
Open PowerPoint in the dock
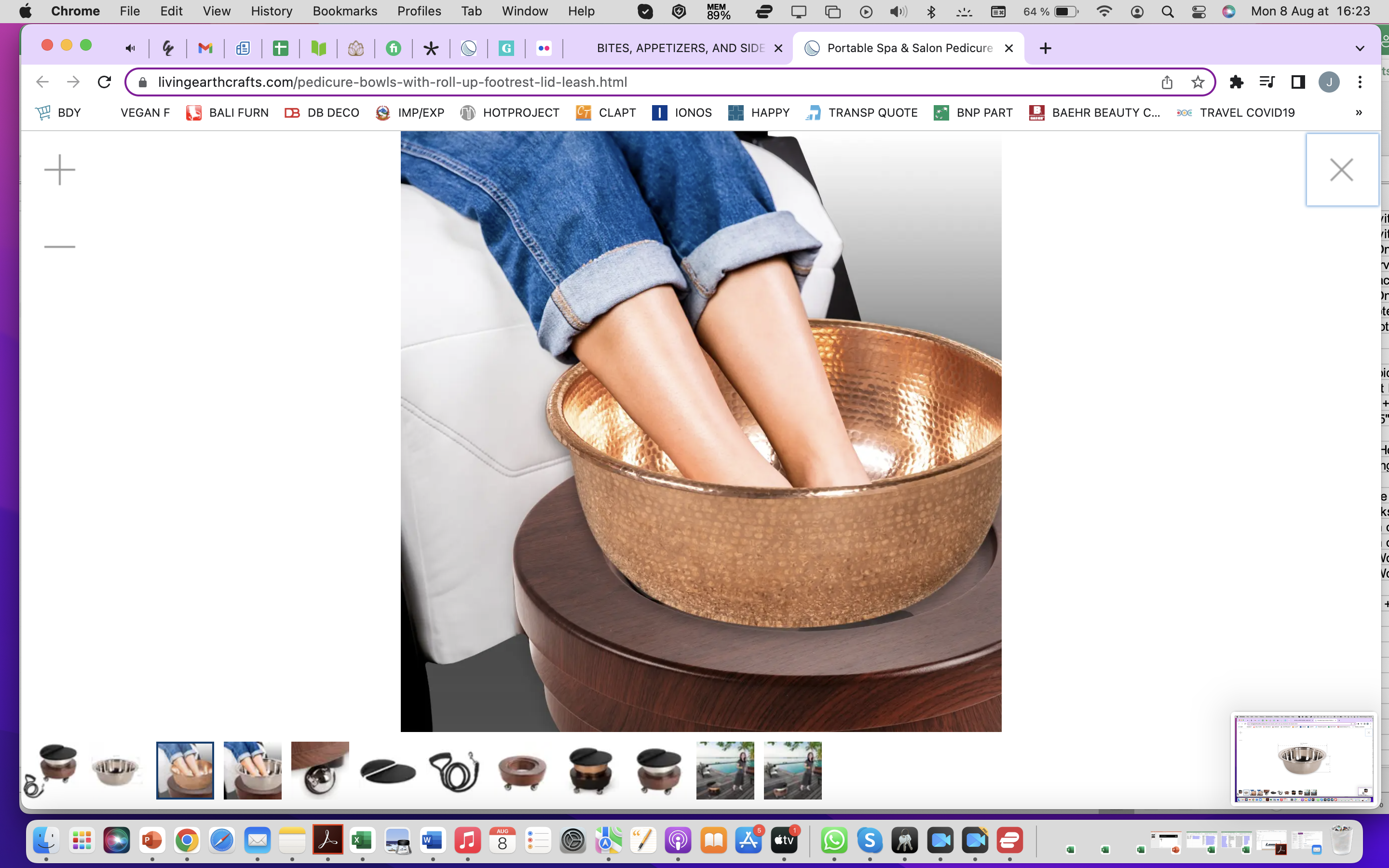[151, 841]
